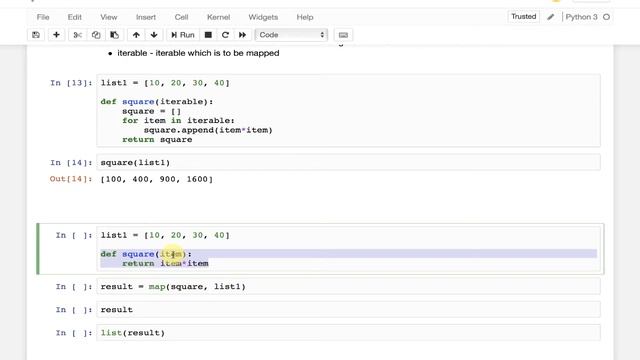The width and height of the screenshot is (640, 360).
Task: Select the square(list1) code cell
Action: pyautogui.click(x=348, y=162)
